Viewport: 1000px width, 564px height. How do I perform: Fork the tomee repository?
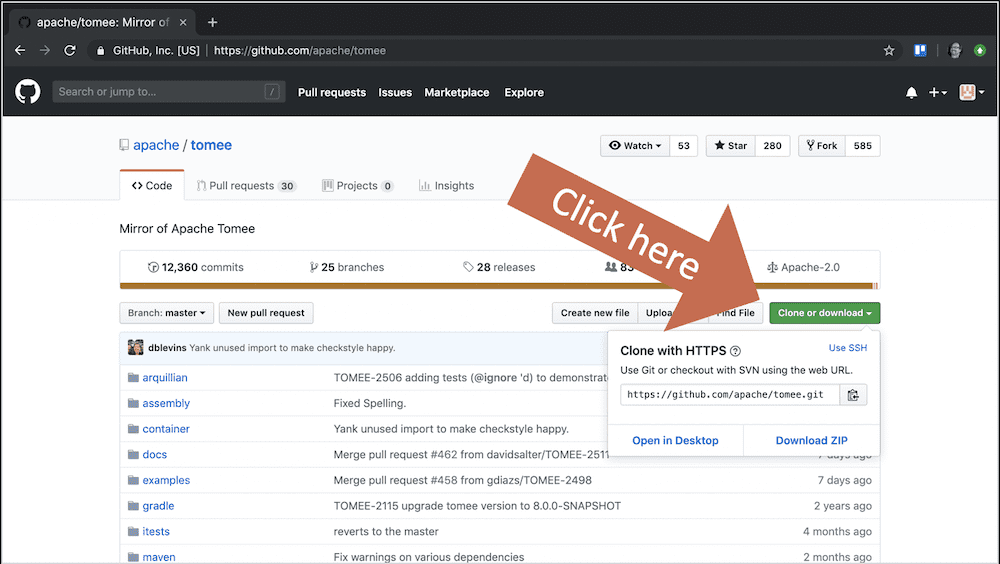[822, 145]
